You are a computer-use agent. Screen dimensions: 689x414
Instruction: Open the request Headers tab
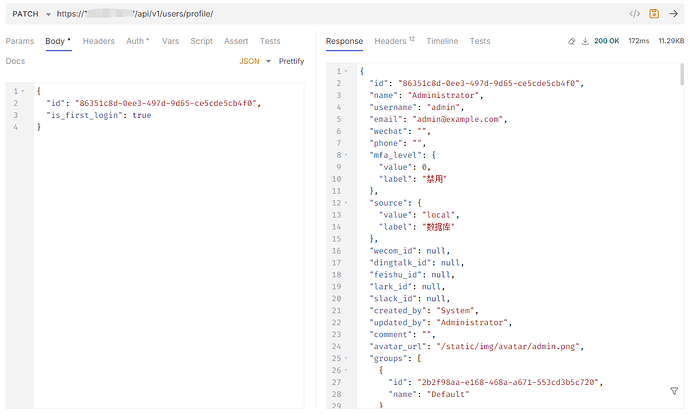[x=98, y=41]
